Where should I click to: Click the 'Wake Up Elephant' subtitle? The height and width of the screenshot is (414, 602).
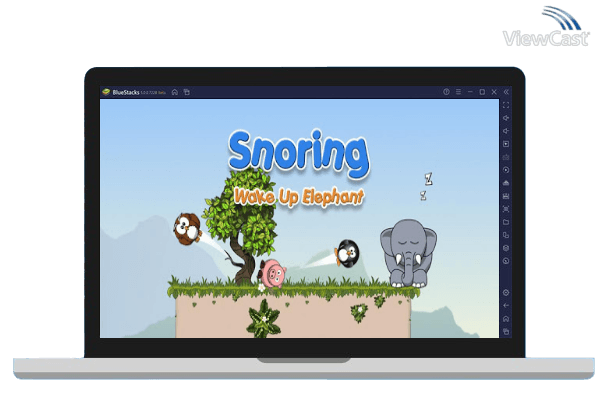tap(299, 197)
